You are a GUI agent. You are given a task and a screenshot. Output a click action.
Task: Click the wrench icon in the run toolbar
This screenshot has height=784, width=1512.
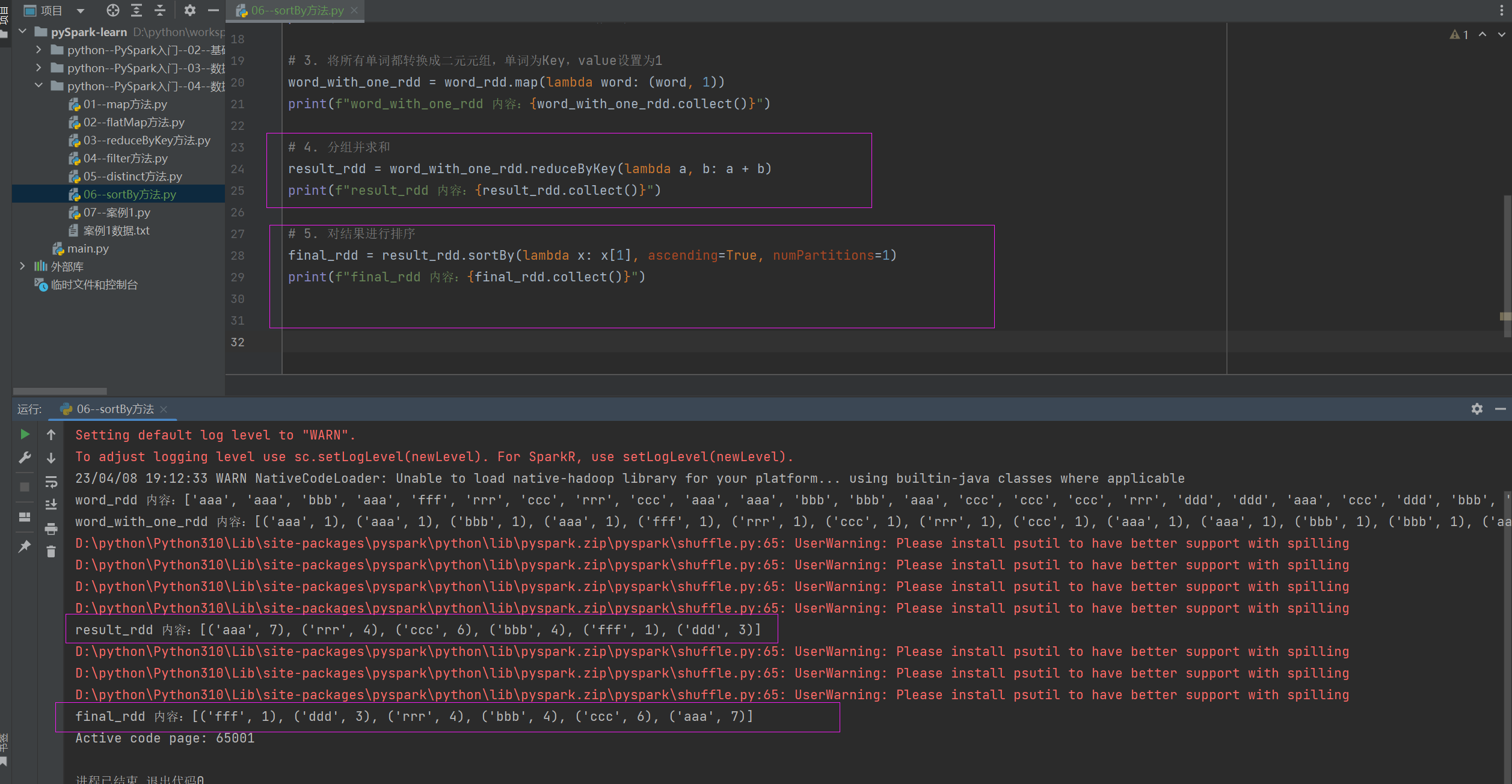click(x=25, y=458)
